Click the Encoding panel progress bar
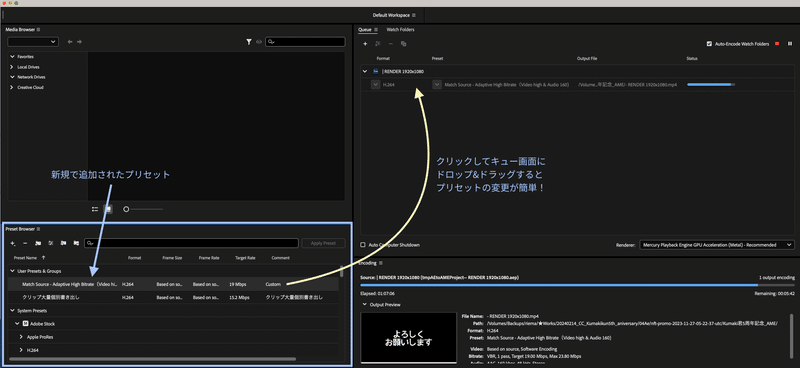 (x=577, y=285)
